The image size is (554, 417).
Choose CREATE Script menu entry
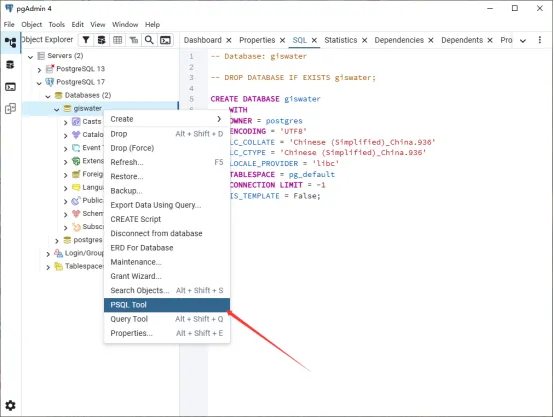coord(167,219)
